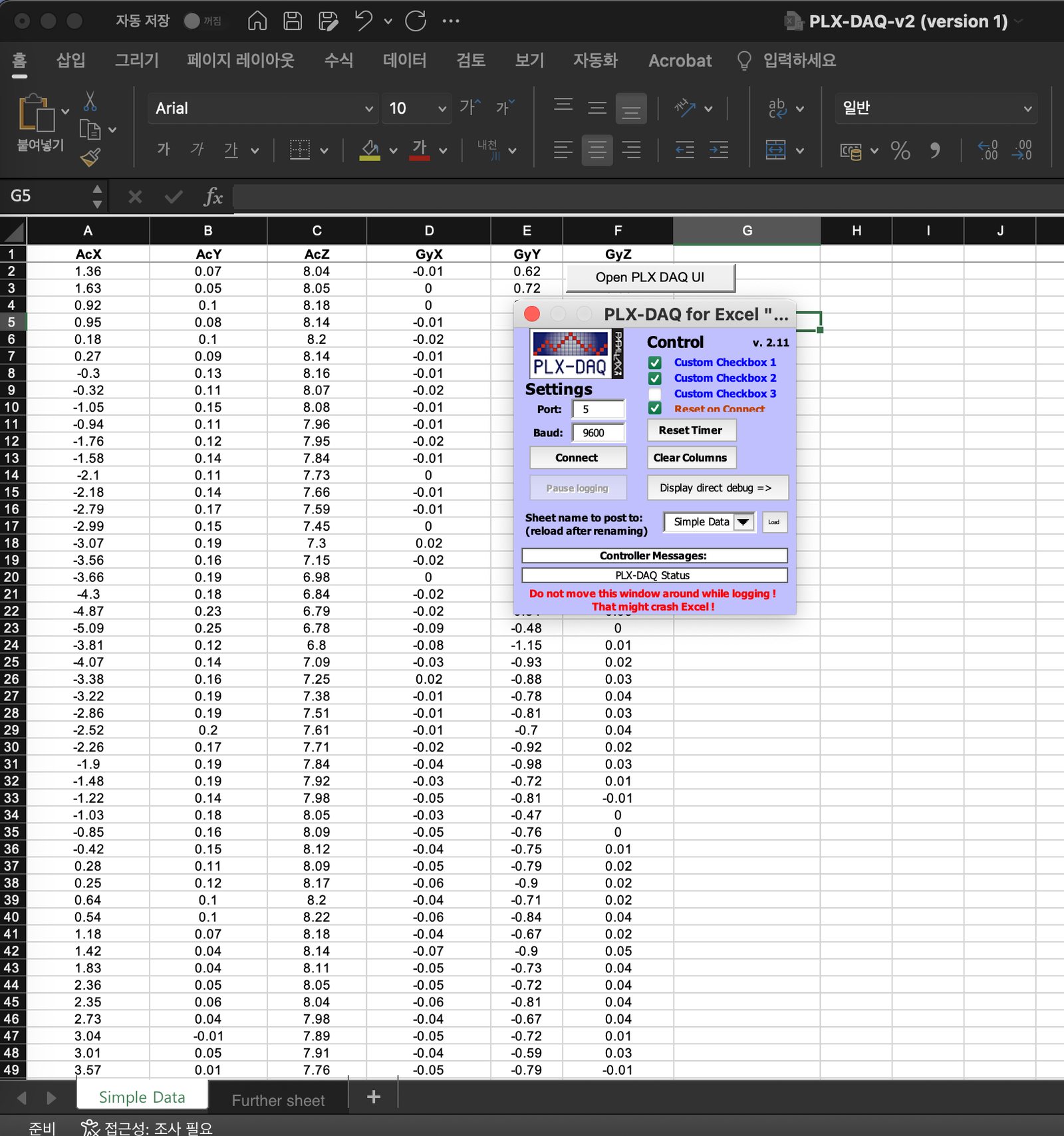Click the Undo arrow icon
Screen dimensions: 1064x1136
363,21
